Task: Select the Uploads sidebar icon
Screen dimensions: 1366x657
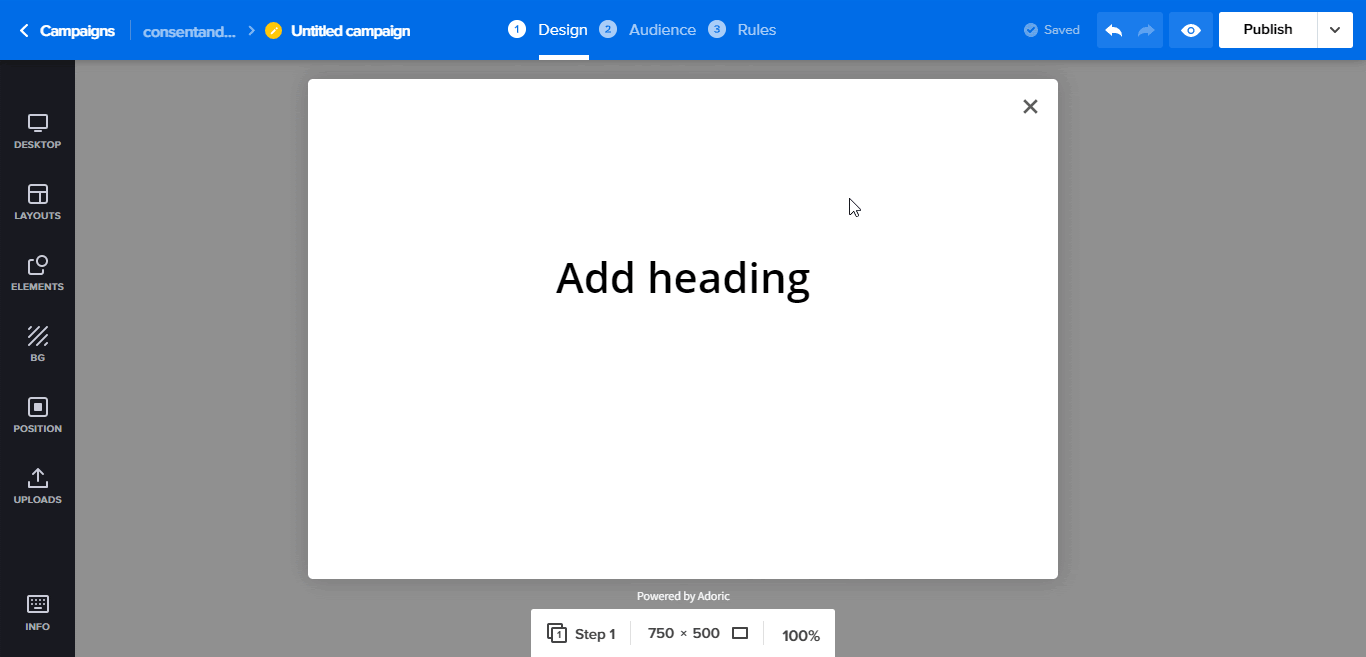Action: (37, 486)
